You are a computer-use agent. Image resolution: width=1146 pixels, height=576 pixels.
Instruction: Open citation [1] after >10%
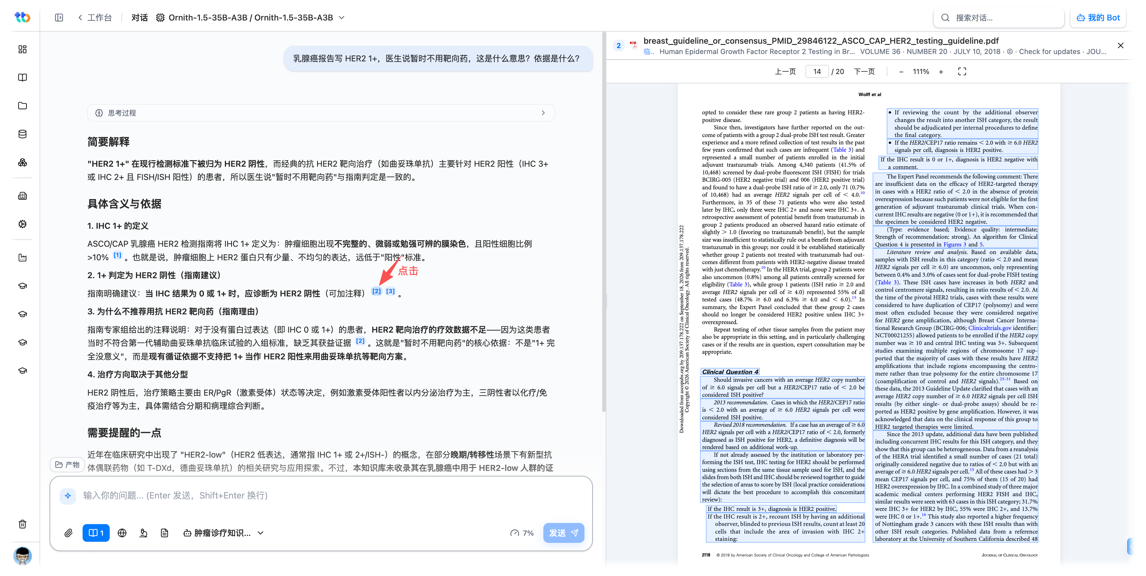117,256
